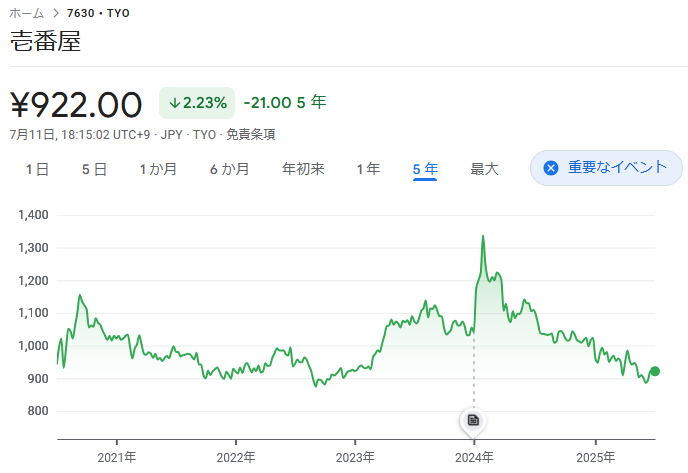Click the news document icon on the 2024 chart marker
Image resolution: width=688 pixels, height=473 pixels.
click(473, 420)
